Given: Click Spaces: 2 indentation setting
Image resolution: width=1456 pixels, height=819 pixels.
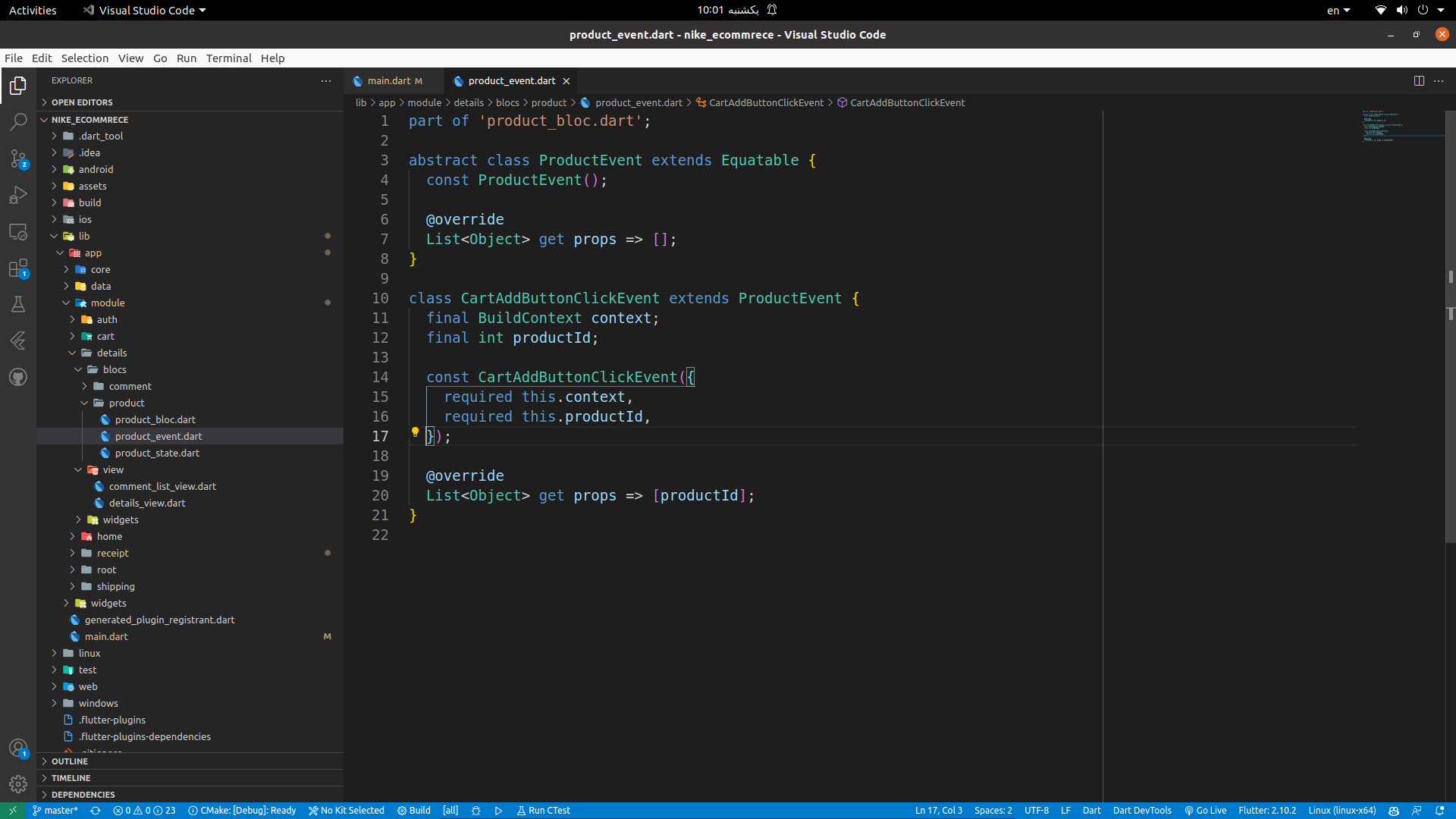Looking at the screenshot, I should click(x=993, y=811).
